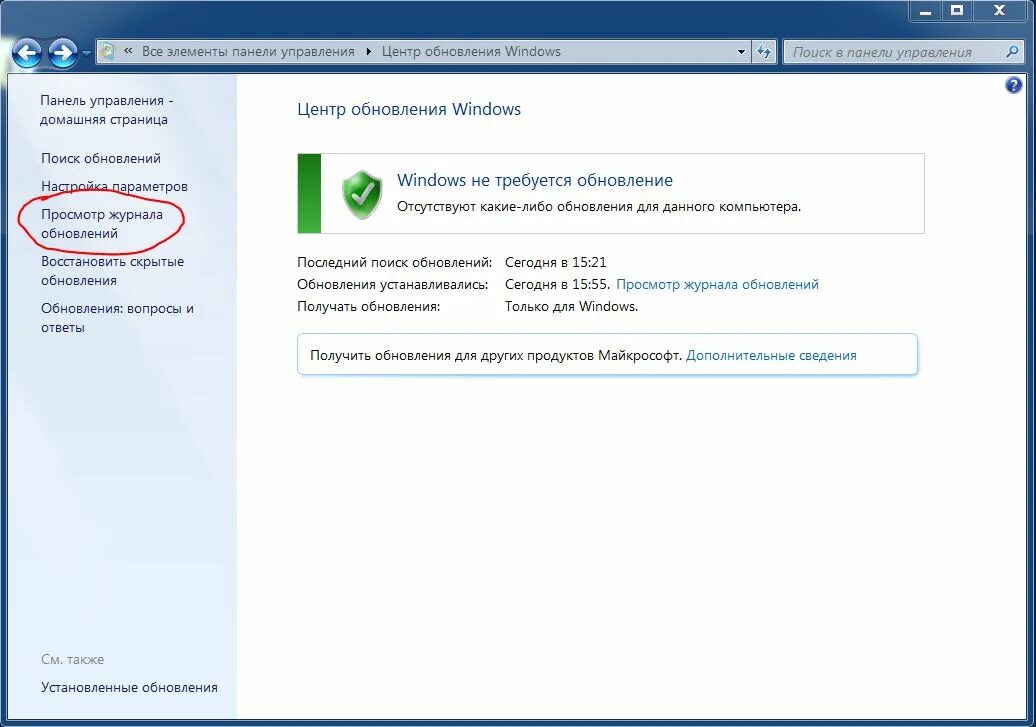Open 'Настройка параметров' in the sidebar
The image size is (1036, 727).
coord(114,186)
